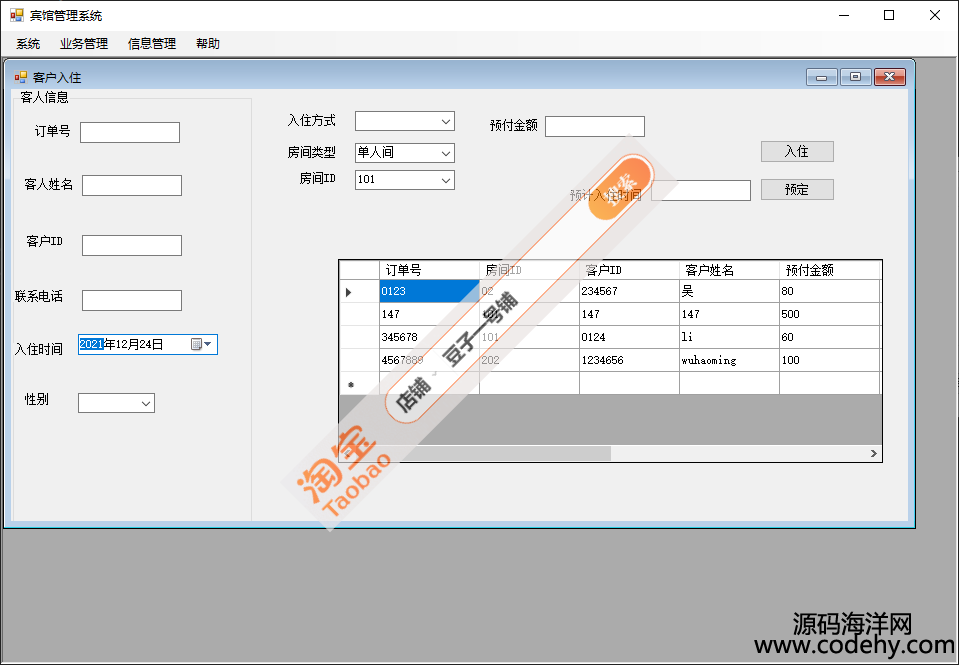This screenshot has height=665, width=959.
Task: Close the 客户入住 child window
Action: tap(890, 77)
